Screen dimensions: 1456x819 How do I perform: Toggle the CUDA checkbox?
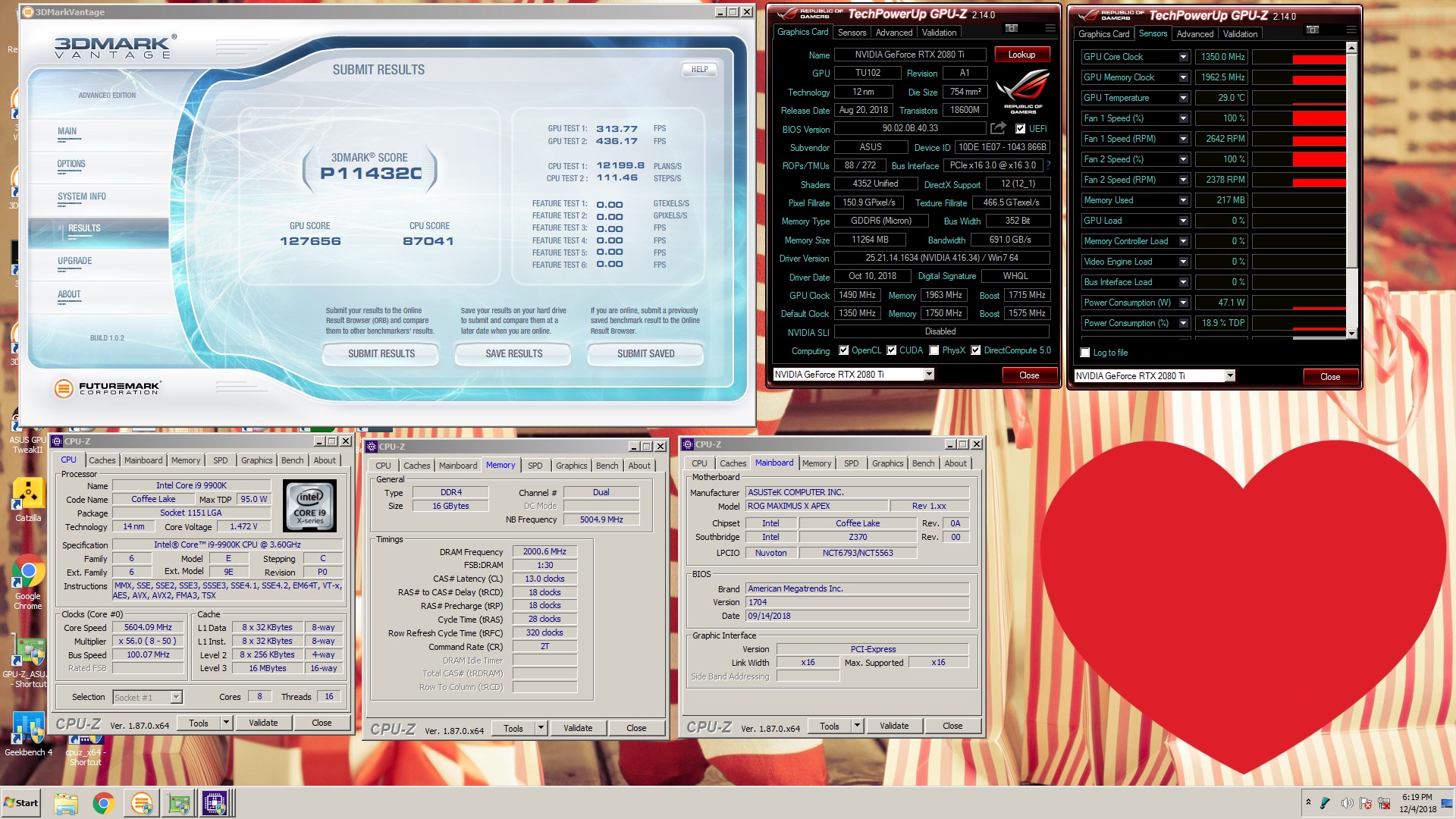891,350
